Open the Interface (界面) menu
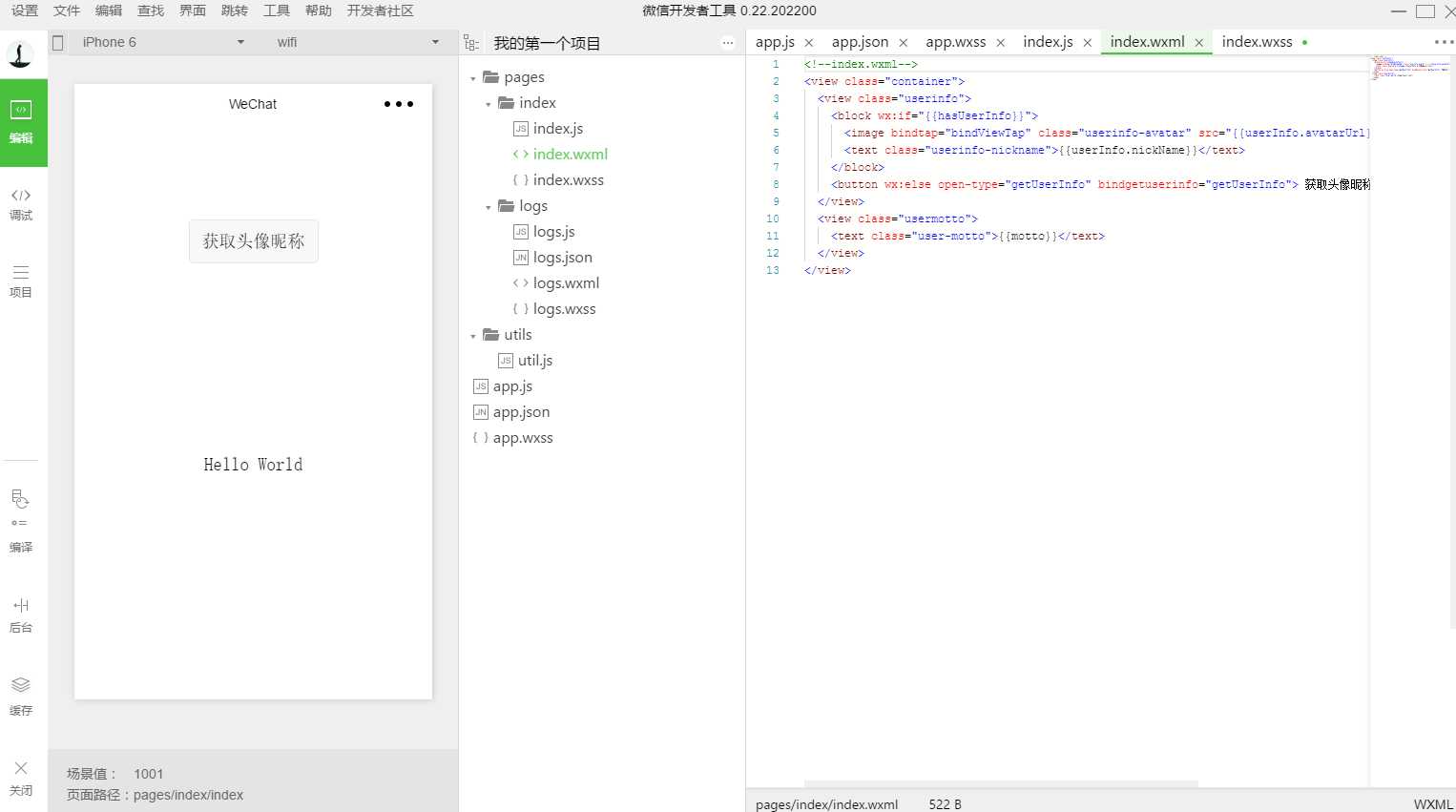Viewport: 1456px width, 812px height. [193, 10]
